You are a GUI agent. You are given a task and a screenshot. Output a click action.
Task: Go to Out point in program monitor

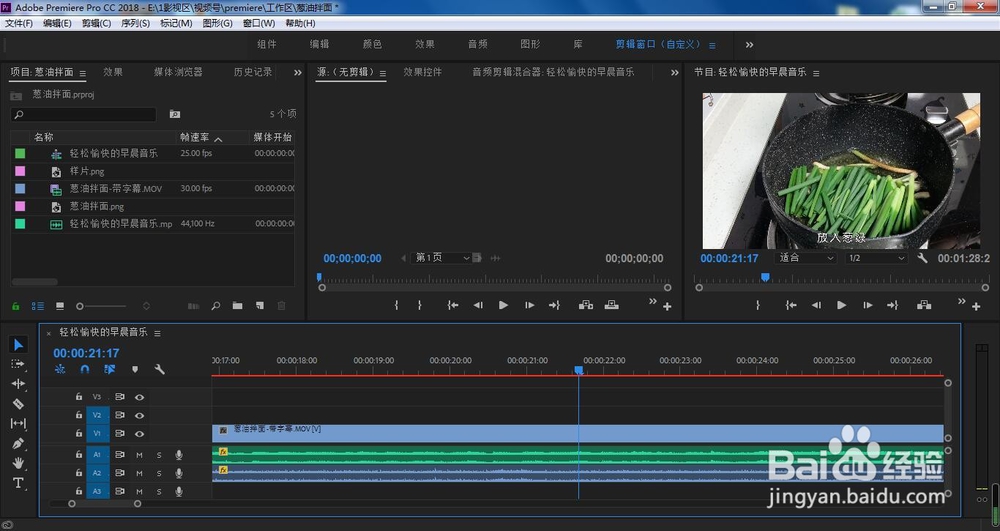[892, 305]
